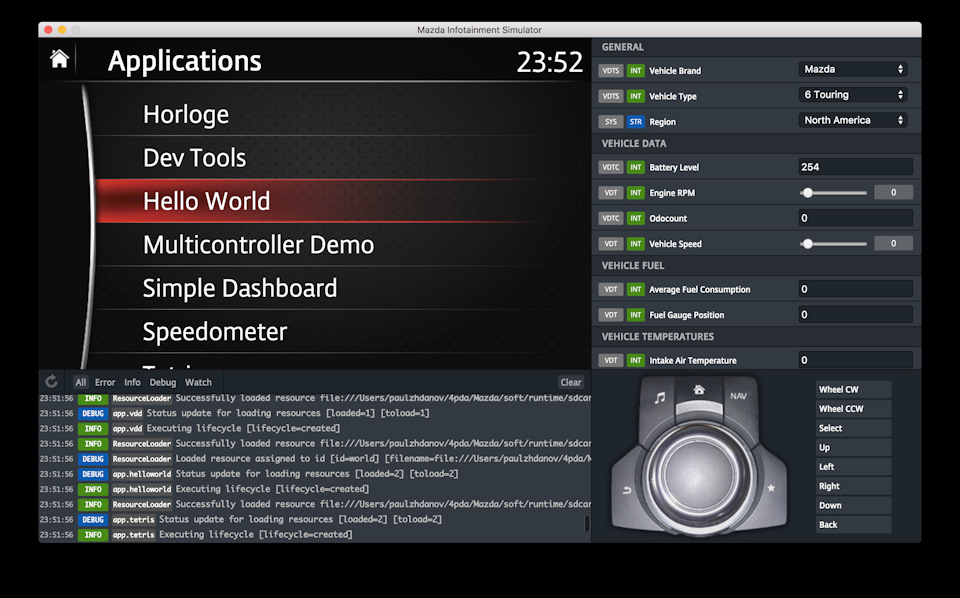Click the center rotary knob of multicontroller

(x=698, y=474)
